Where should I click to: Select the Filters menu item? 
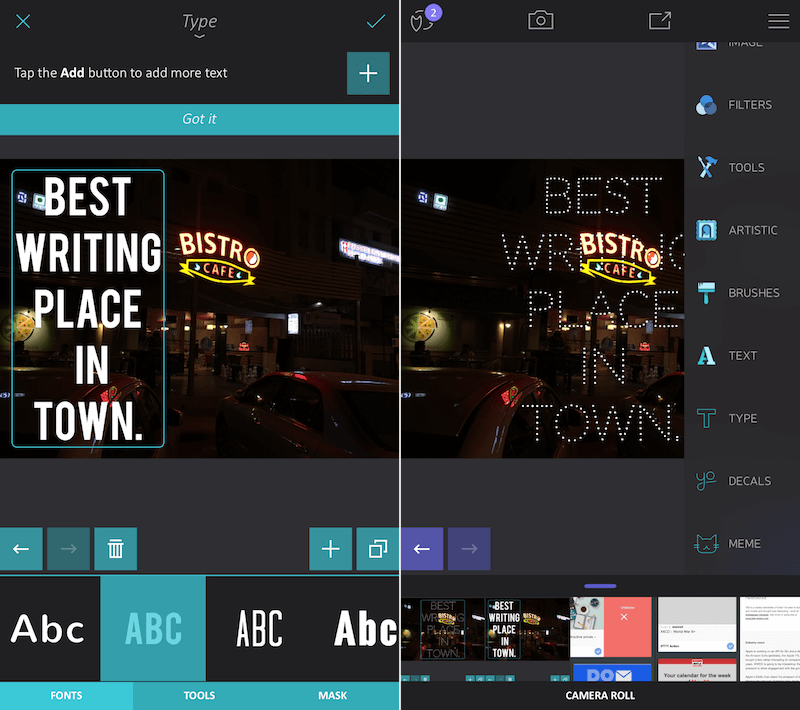tap(740, 105)
